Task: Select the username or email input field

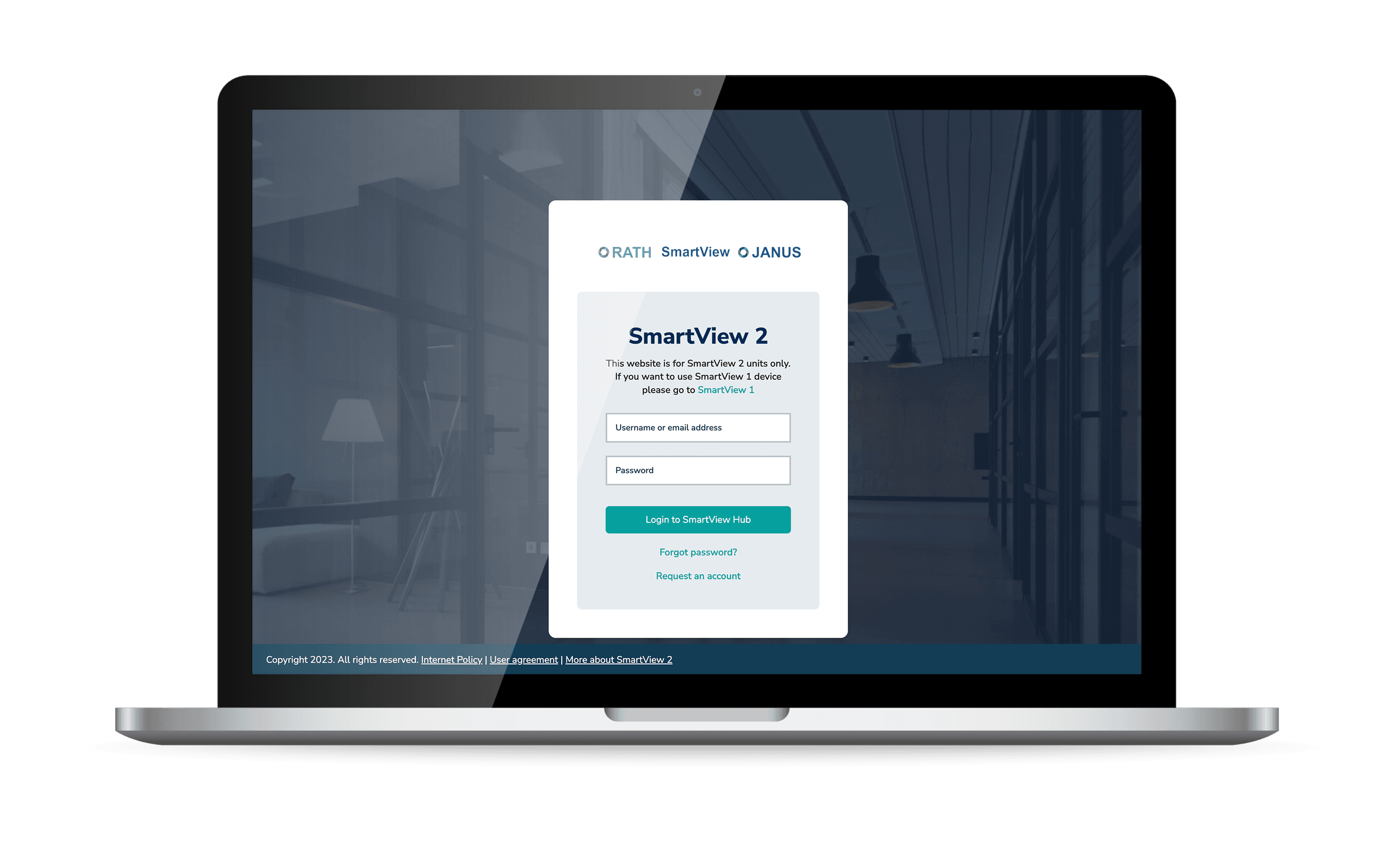Action: (697, 428)
